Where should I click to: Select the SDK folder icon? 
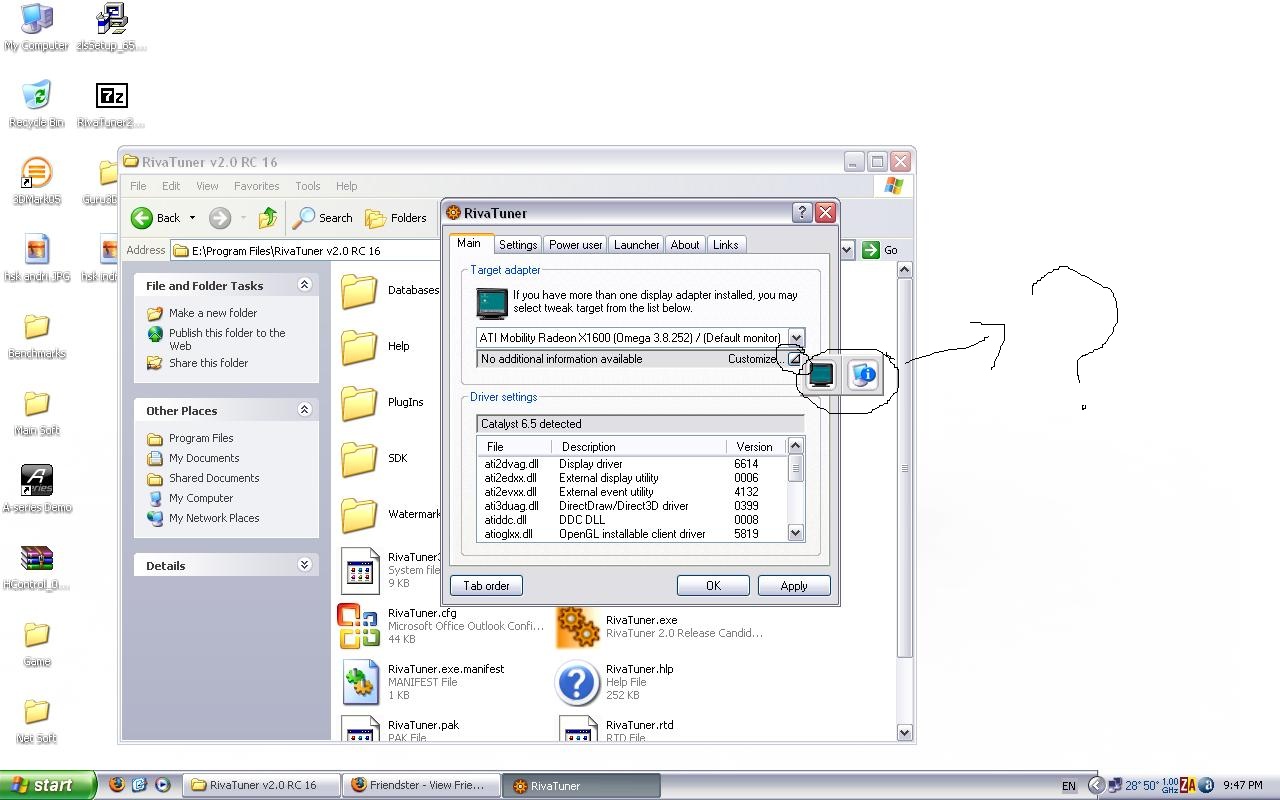359,459
